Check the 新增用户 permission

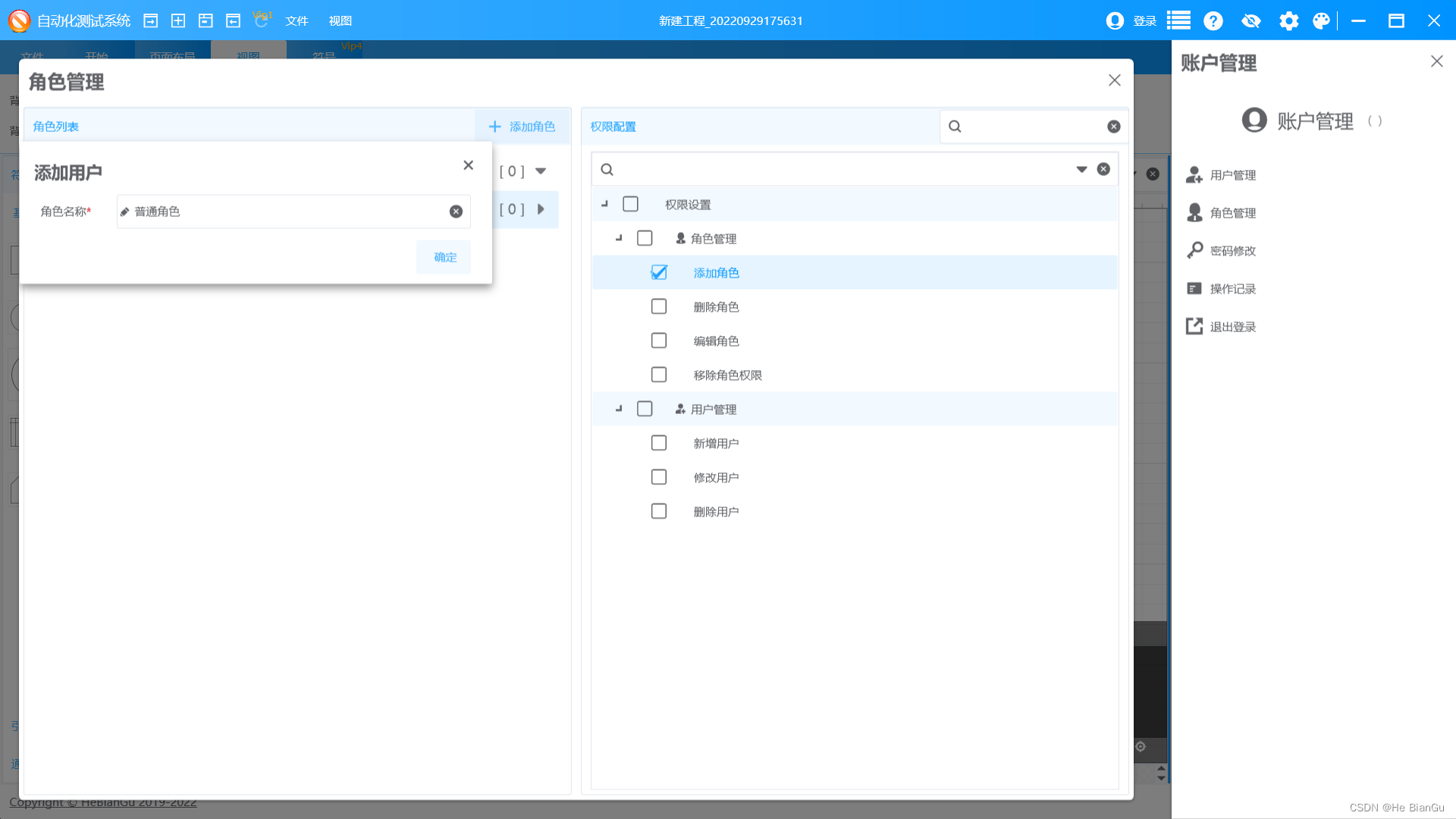(x=658, y=442)
